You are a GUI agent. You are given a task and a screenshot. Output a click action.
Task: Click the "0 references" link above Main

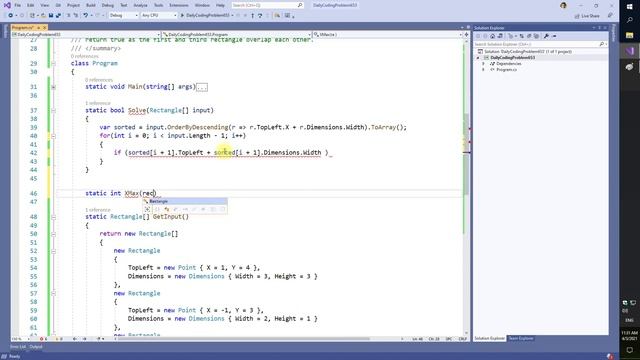99,80
